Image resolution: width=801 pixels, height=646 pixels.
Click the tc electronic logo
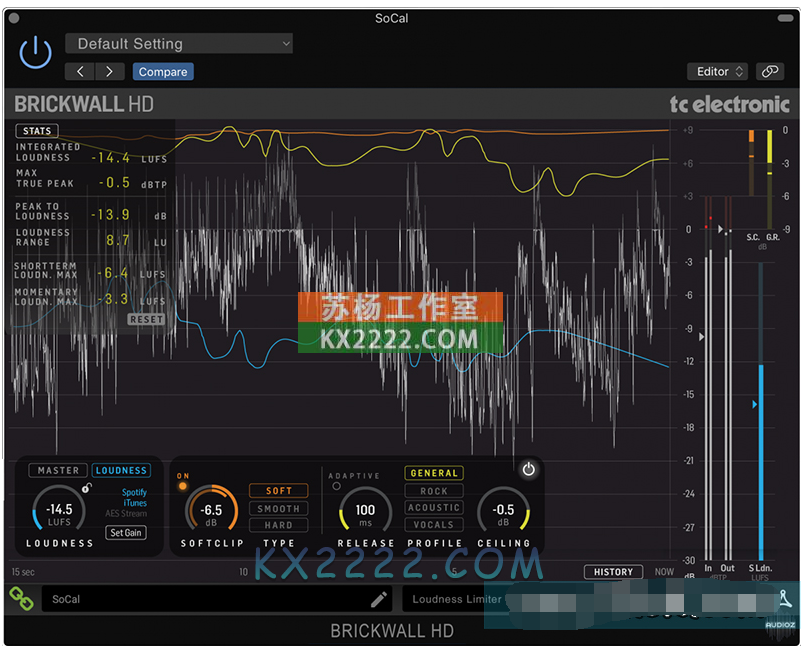click(x=729, y=104)
